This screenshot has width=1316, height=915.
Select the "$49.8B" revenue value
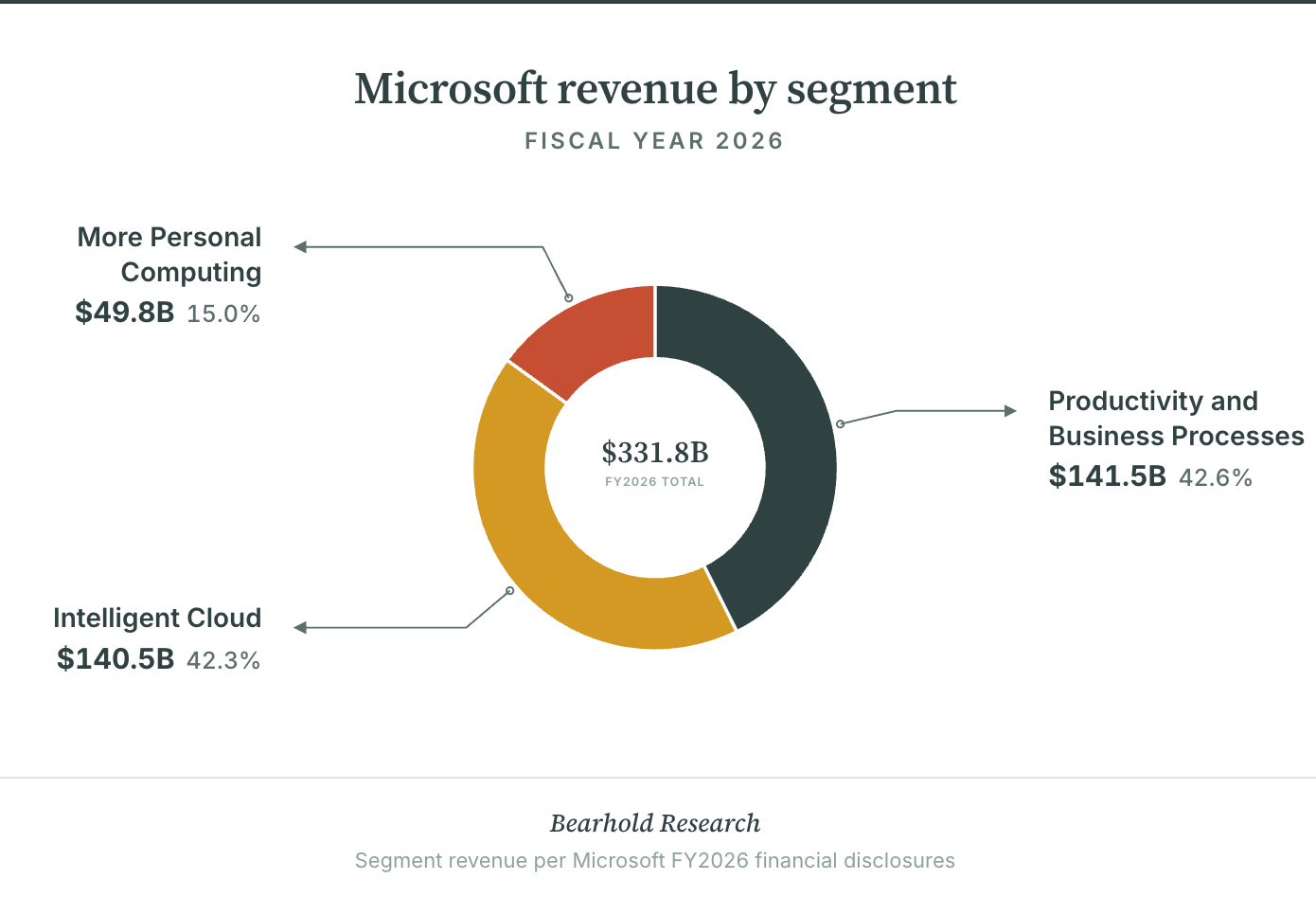tap(125, 313)
